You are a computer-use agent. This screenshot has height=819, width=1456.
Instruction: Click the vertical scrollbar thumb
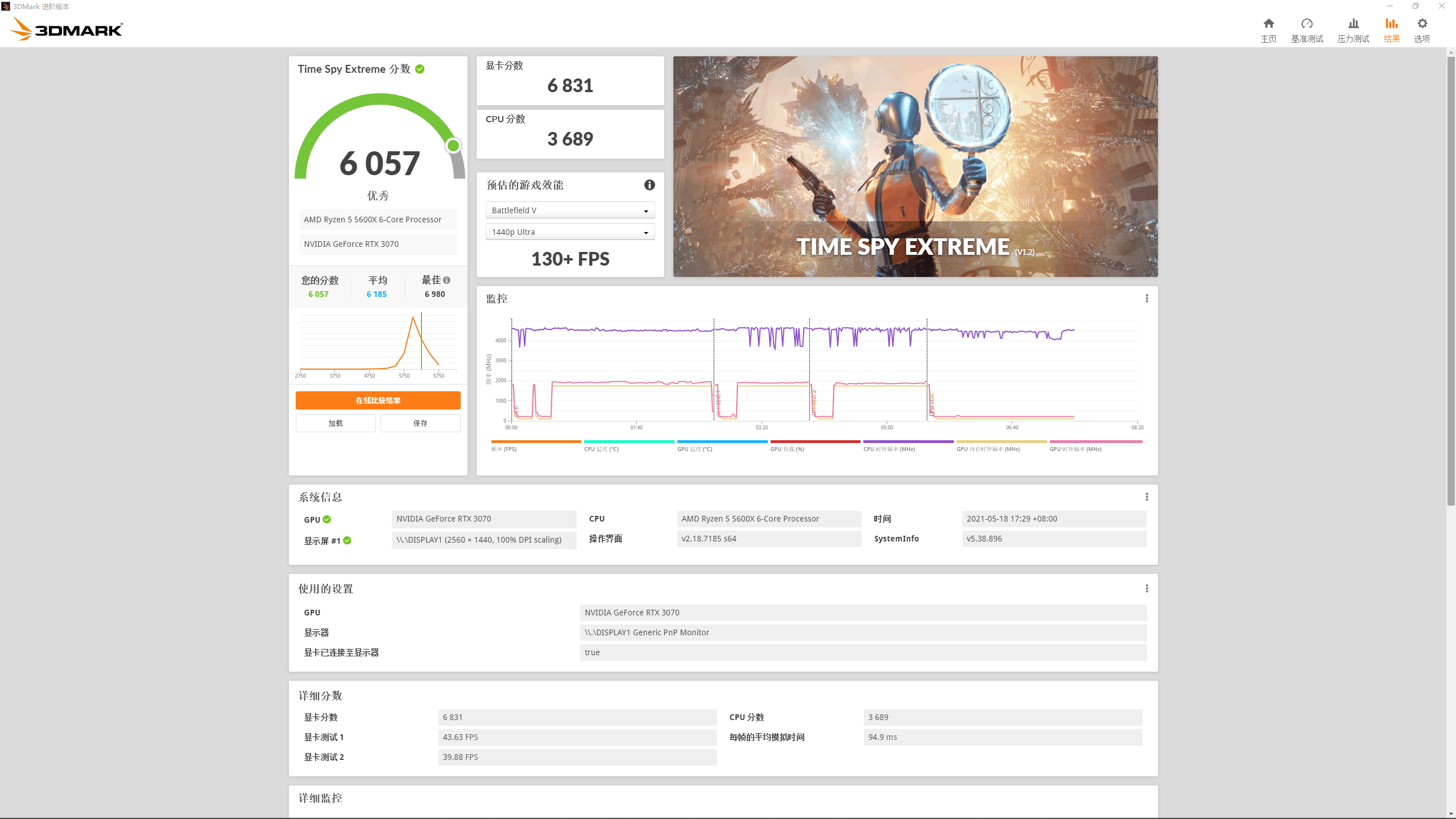1451,280
